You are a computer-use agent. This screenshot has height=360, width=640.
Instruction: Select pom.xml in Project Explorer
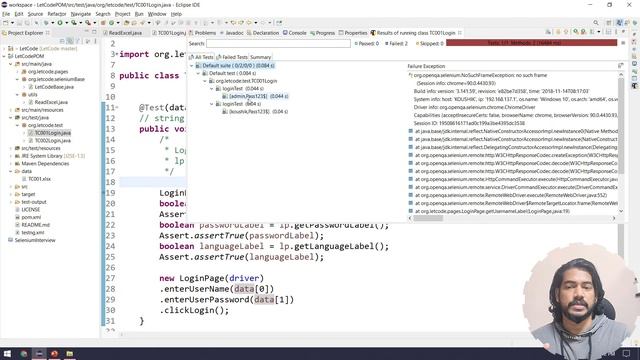point(31,217)
